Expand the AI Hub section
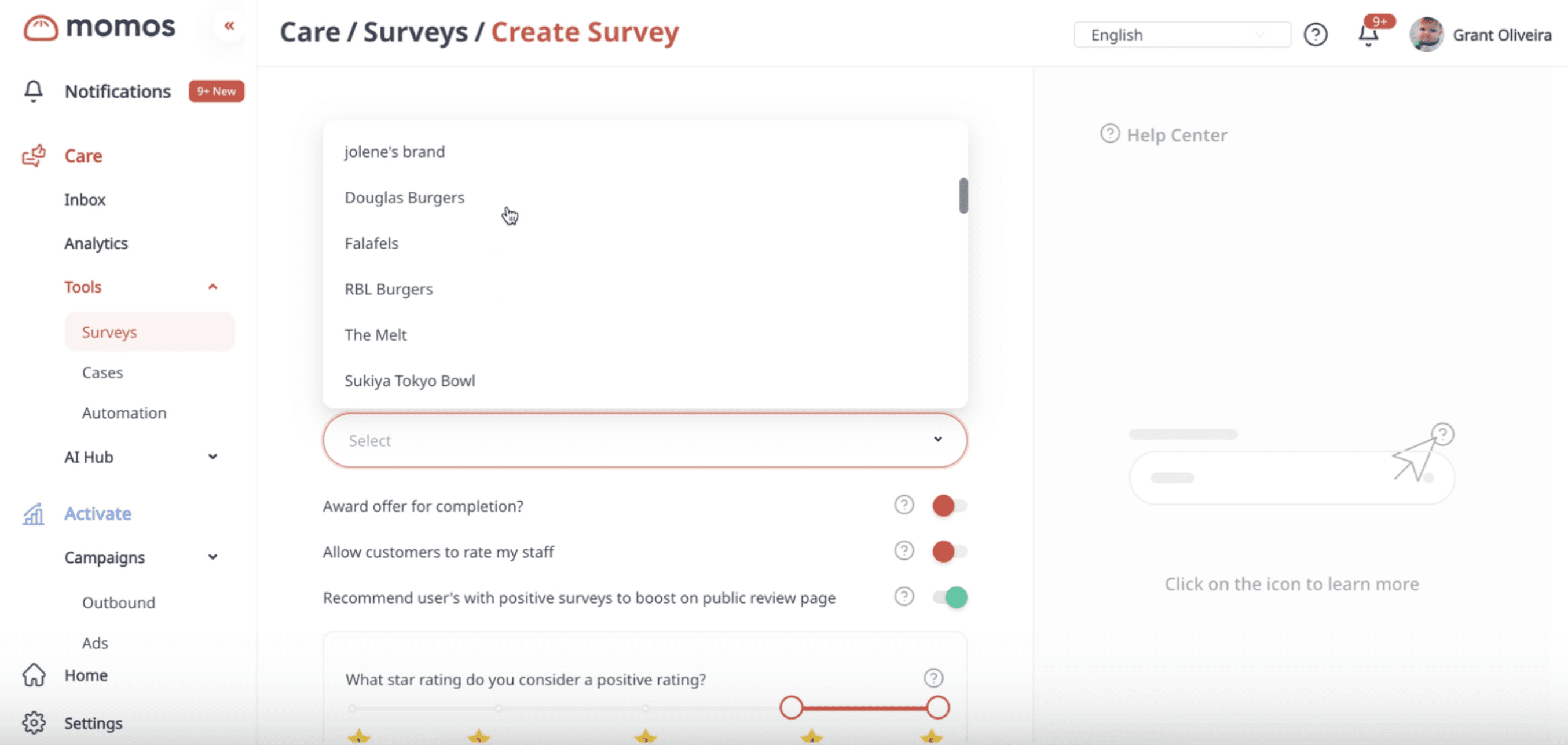 pyautogui.click(x=213, y=457)
